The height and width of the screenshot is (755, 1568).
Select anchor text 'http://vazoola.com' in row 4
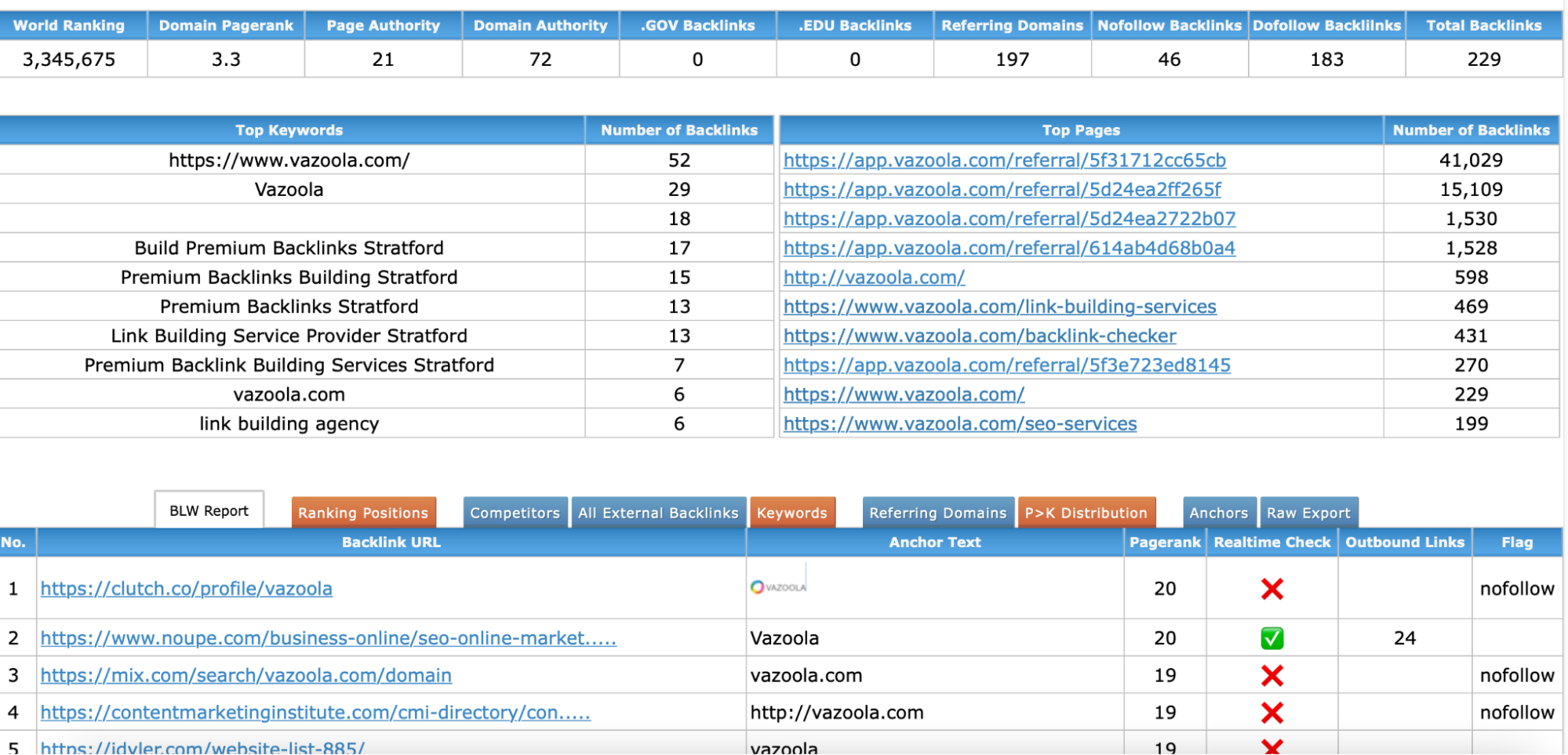(837, 713)
